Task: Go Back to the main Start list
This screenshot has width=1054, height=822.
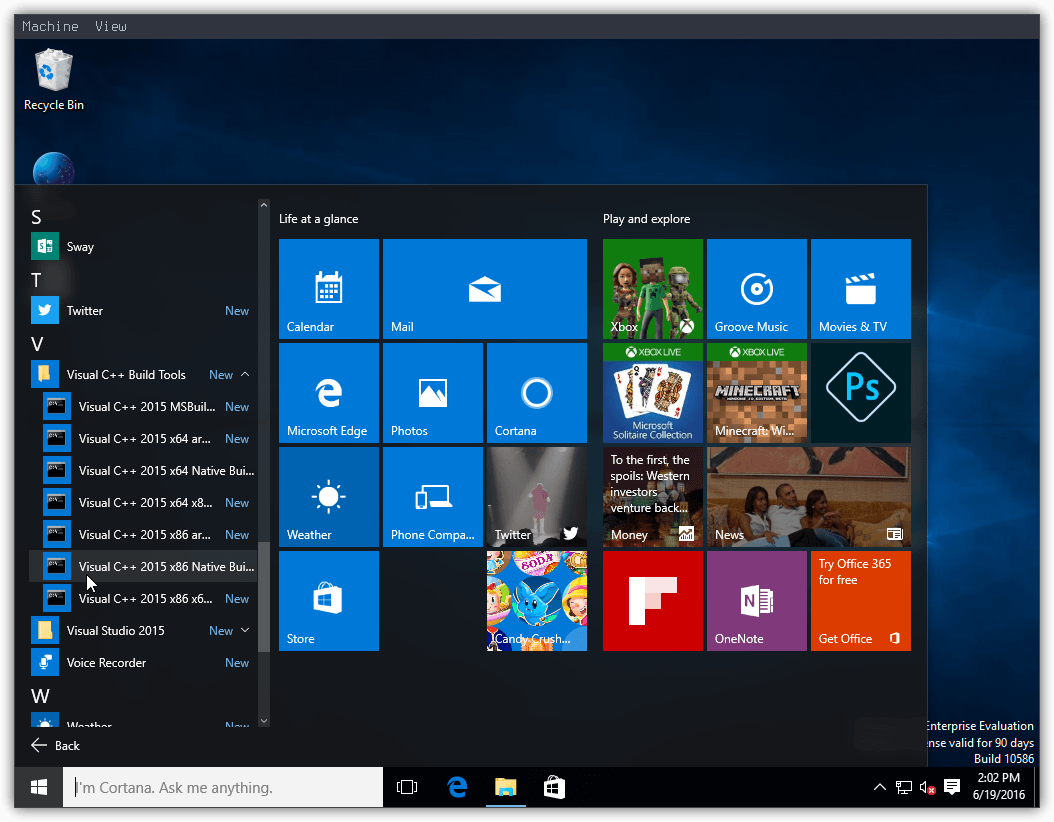Action: click(x=55, y=745)
